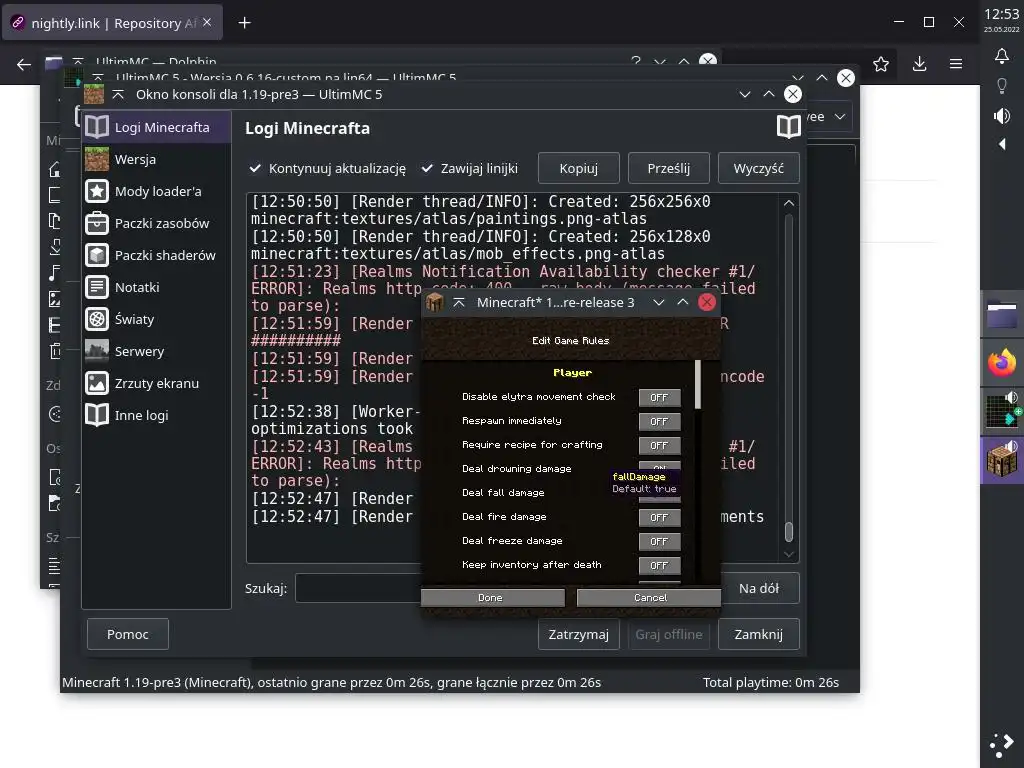Click the down chevron in console titlebar
The height and width of the screenshot is (768, 1024).
click(744, 95)
